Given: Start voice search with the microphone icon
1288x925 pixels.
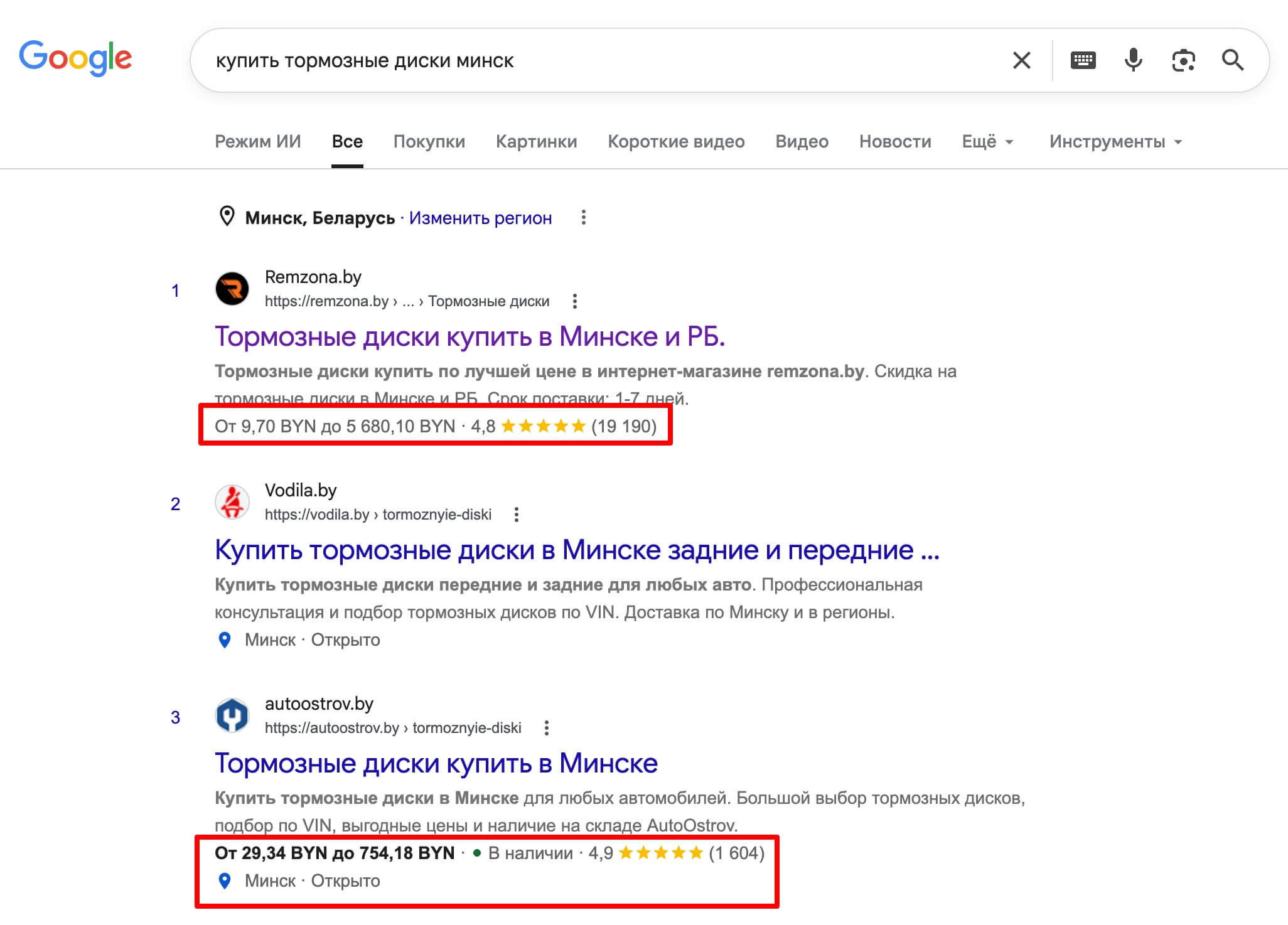Looking at the screenshot, I should [1133, 60].
